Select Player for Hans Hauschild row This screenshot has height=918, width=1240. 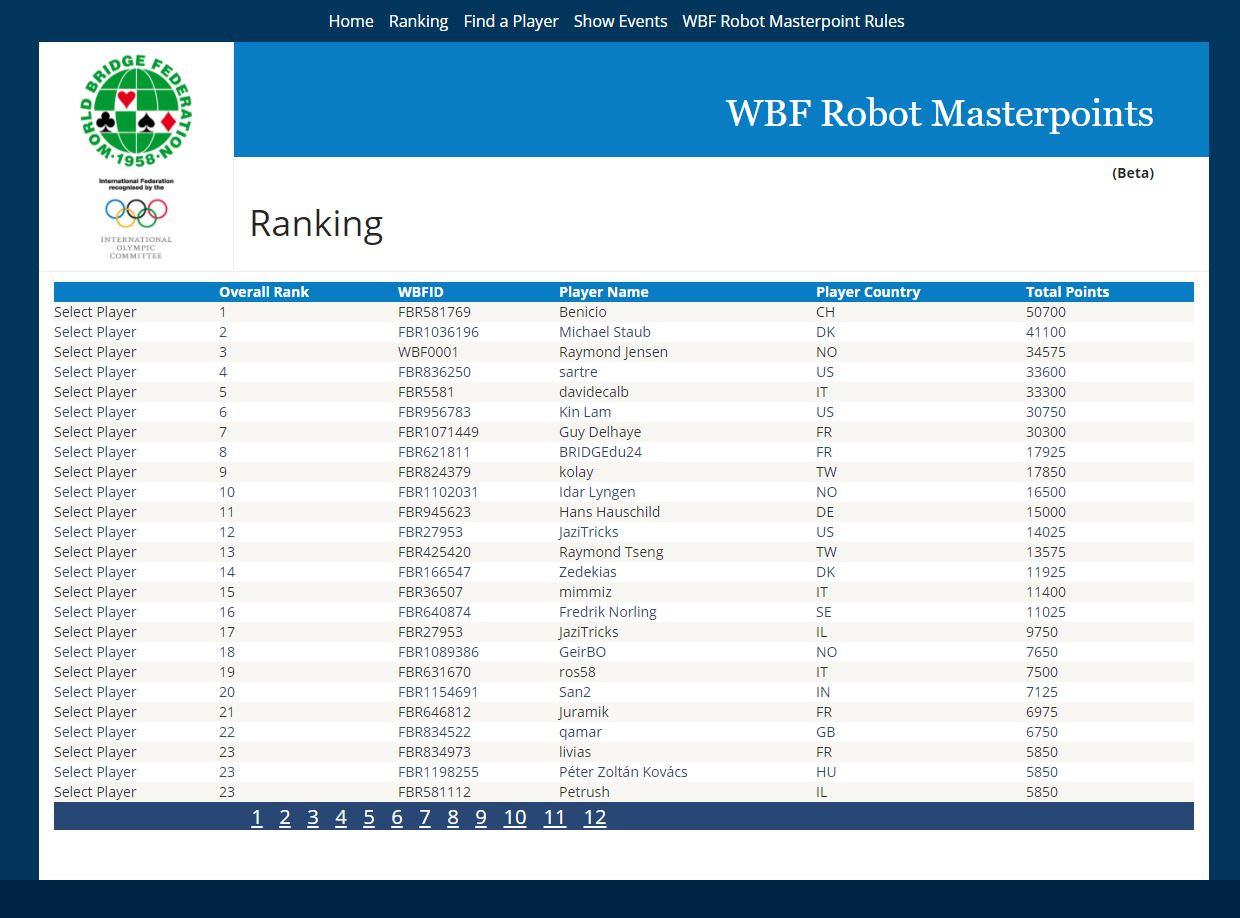point(95,512)
